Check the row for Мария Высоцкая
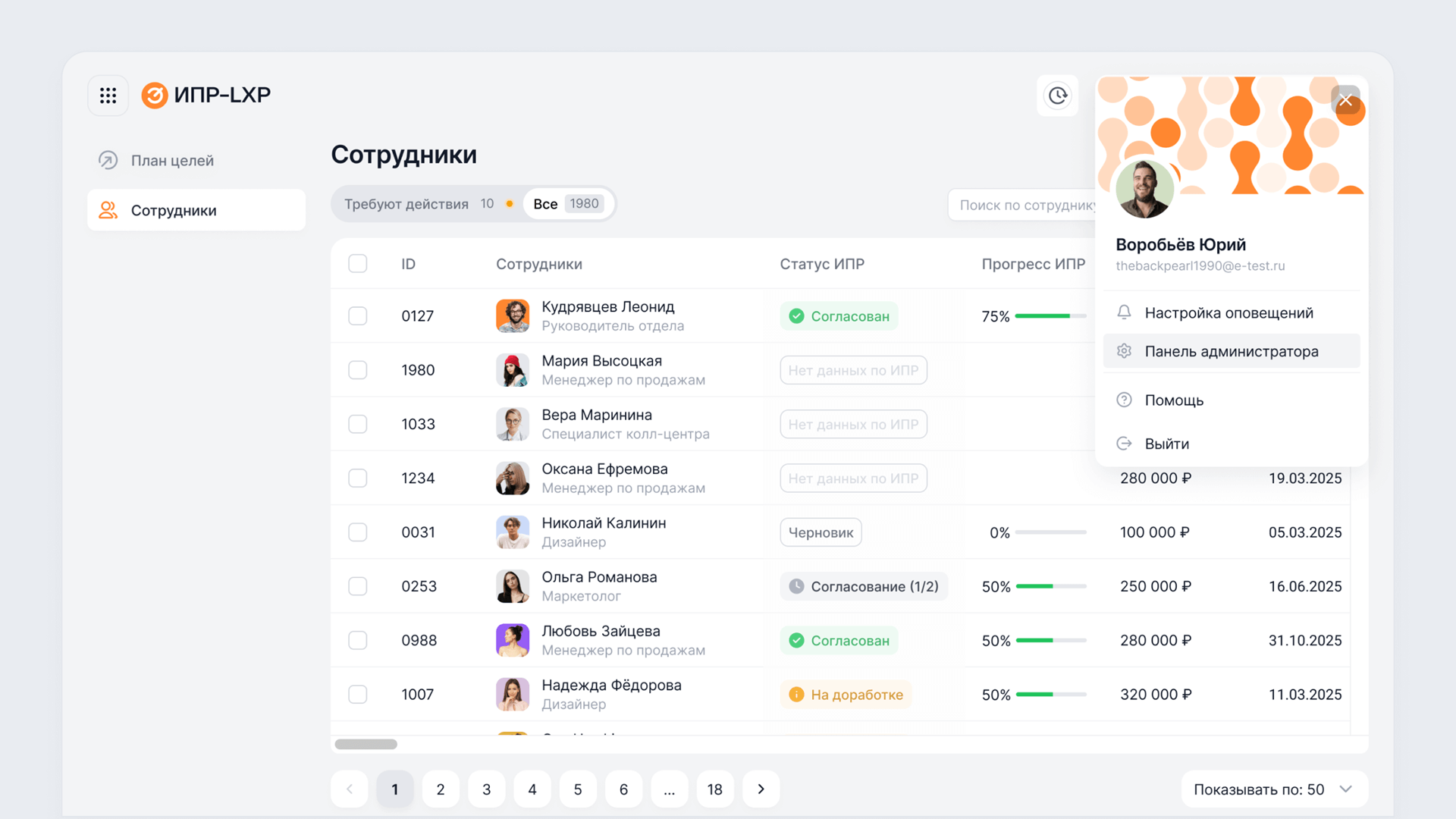The height and width of the screenshot is (819, 1456). (x=358, y=370)
